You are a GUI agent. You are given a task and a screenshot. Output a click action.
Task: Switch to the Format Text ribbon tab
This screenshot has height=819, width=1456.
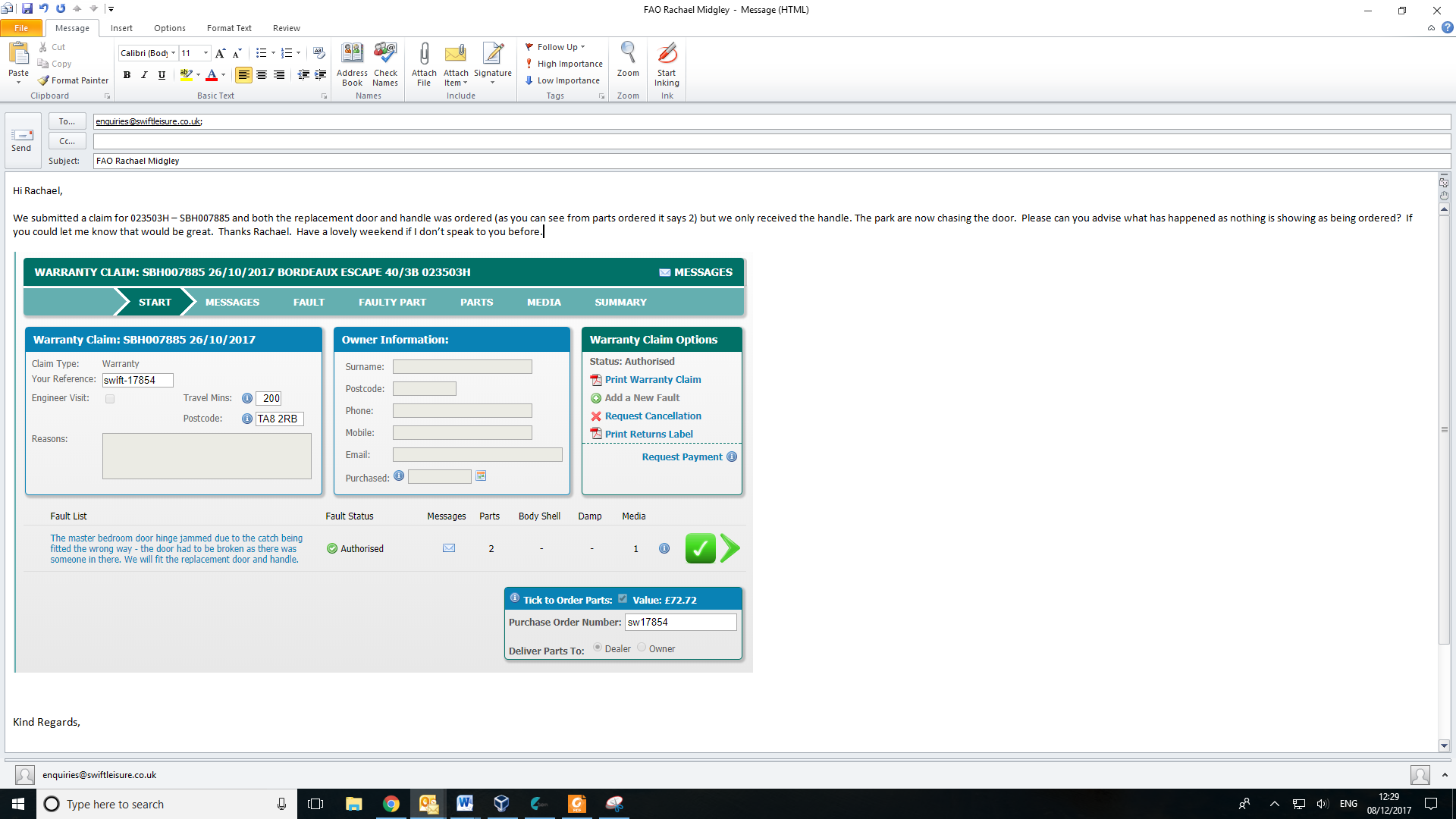point(229,28)
